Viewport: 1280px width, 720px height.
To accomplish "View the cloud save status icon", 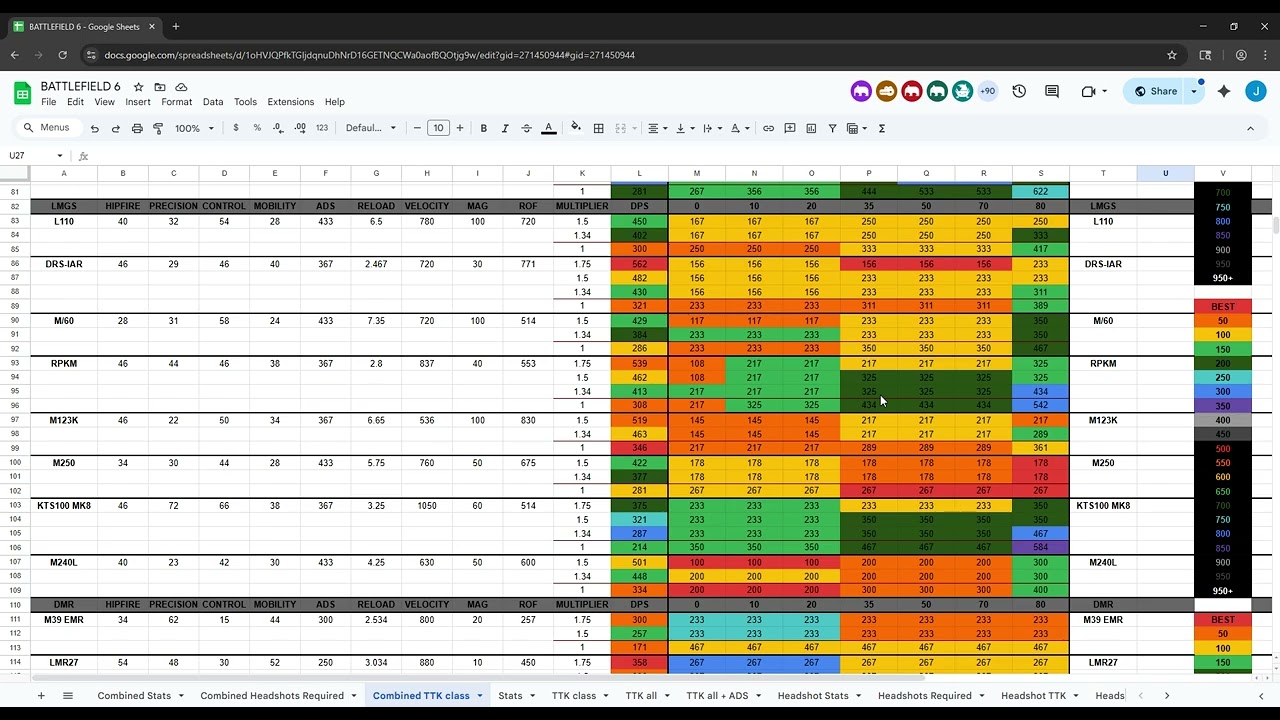I will coord(181,87).
